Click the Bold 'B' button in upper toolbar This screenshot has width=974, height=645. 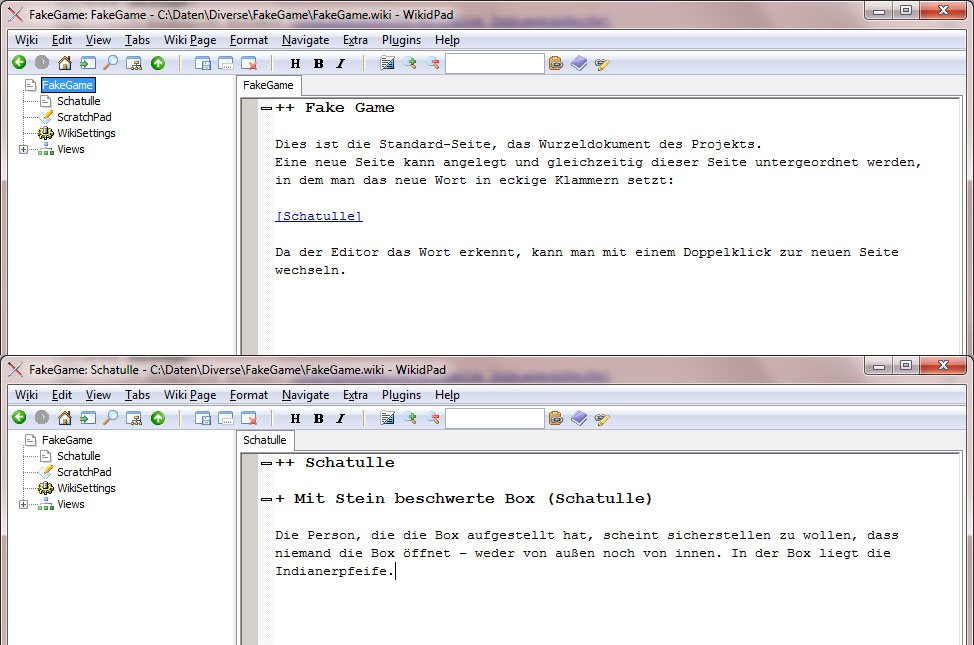tap(318, 63)
